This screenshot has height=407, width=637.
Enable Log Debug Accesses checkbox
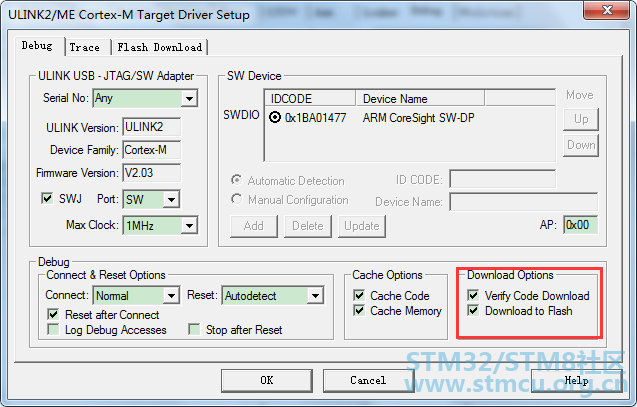point(53,329)
